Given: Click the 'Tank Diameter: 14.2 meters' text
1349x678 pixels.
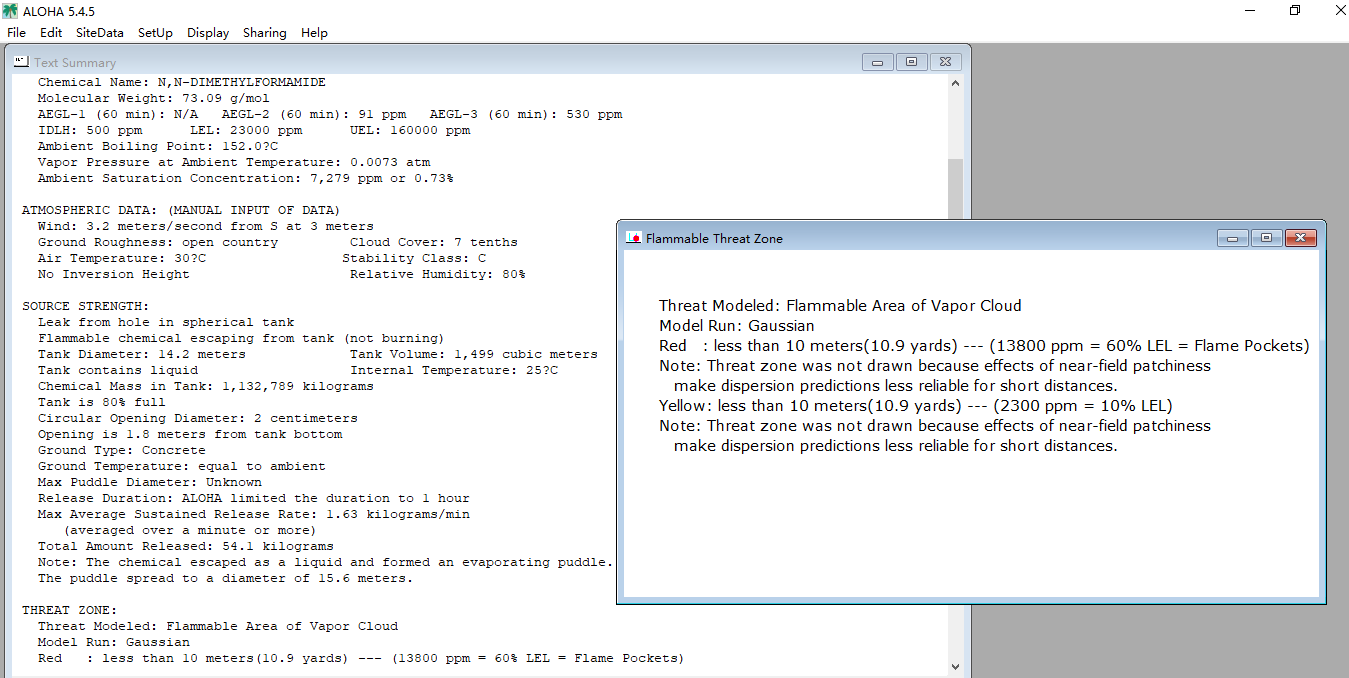Looking at the screenshot, I should tap(141, 354).
